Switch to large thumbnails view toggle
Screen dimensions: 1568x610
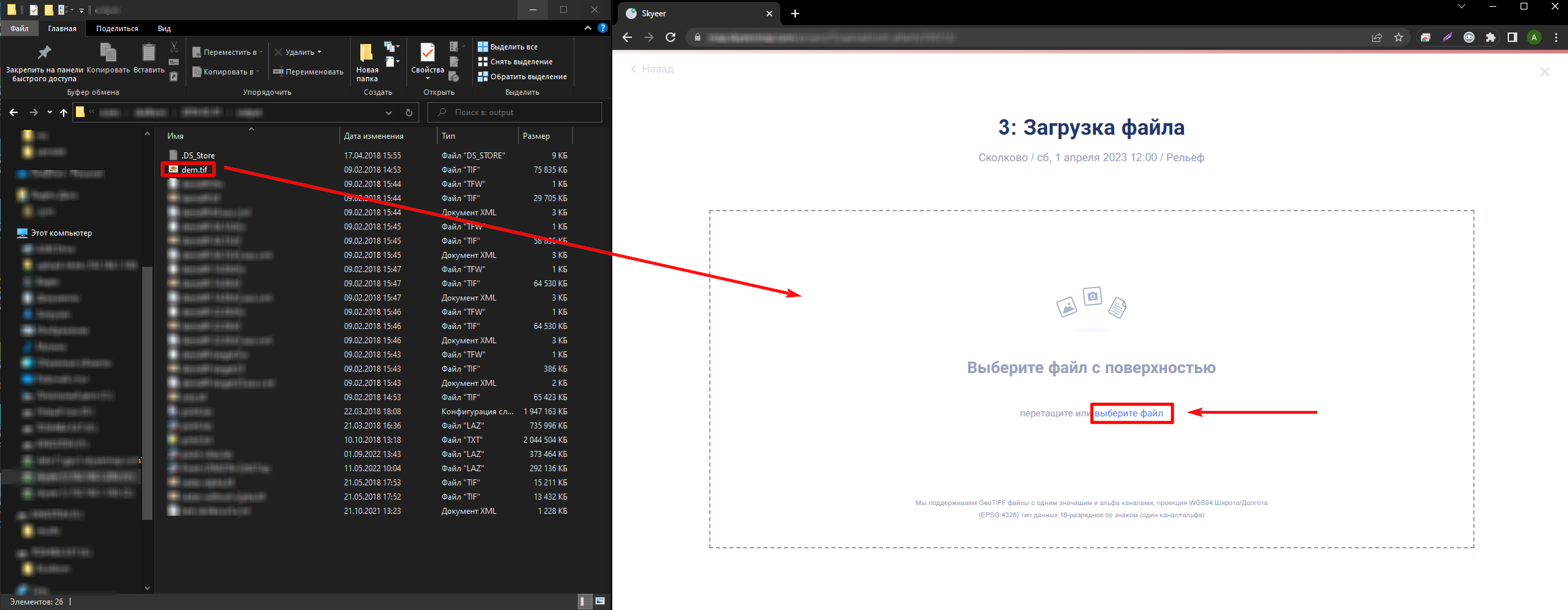click(600, 601)
